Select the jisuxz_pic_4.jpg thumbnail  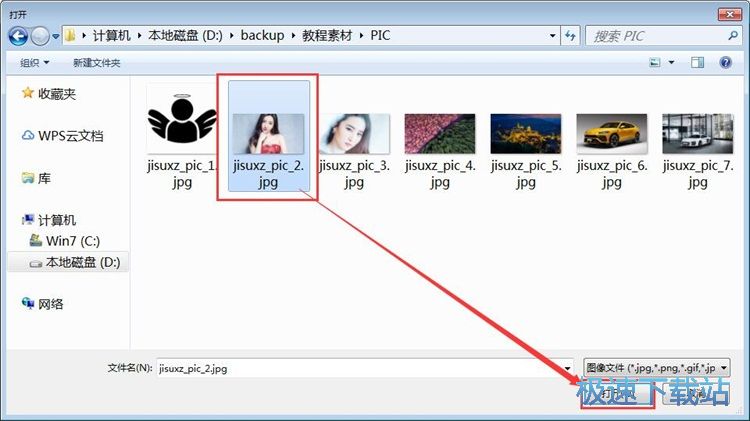440,133
